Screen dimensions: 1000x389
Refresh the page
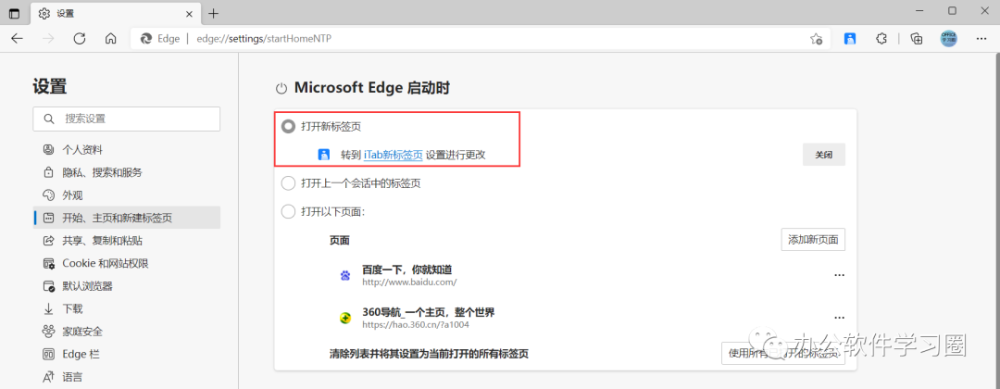click(80, 39)
